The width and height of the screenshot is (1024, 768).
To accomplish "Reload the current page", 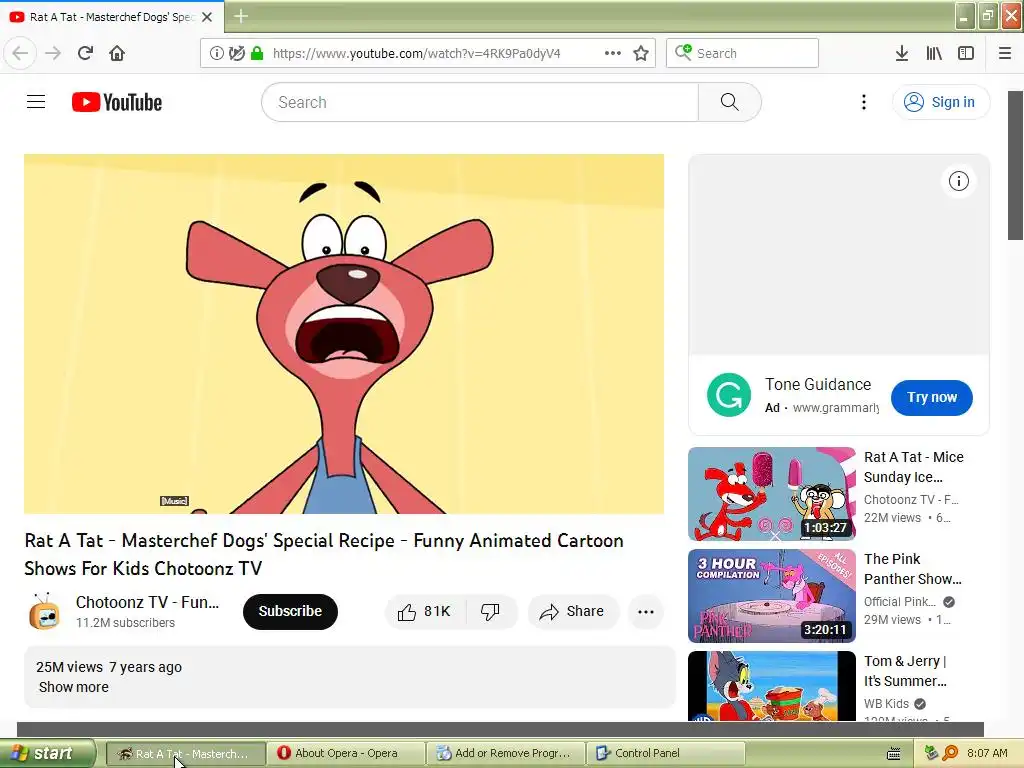I will (85, 53).
